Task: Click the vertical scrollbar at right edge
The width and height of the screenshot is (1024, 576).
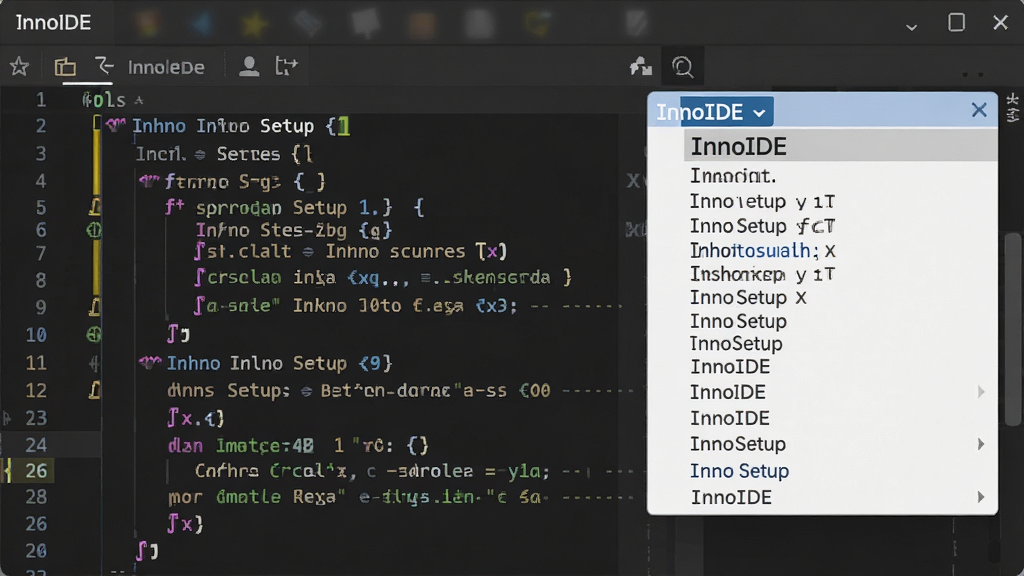Action: (x=1013, y=330)
